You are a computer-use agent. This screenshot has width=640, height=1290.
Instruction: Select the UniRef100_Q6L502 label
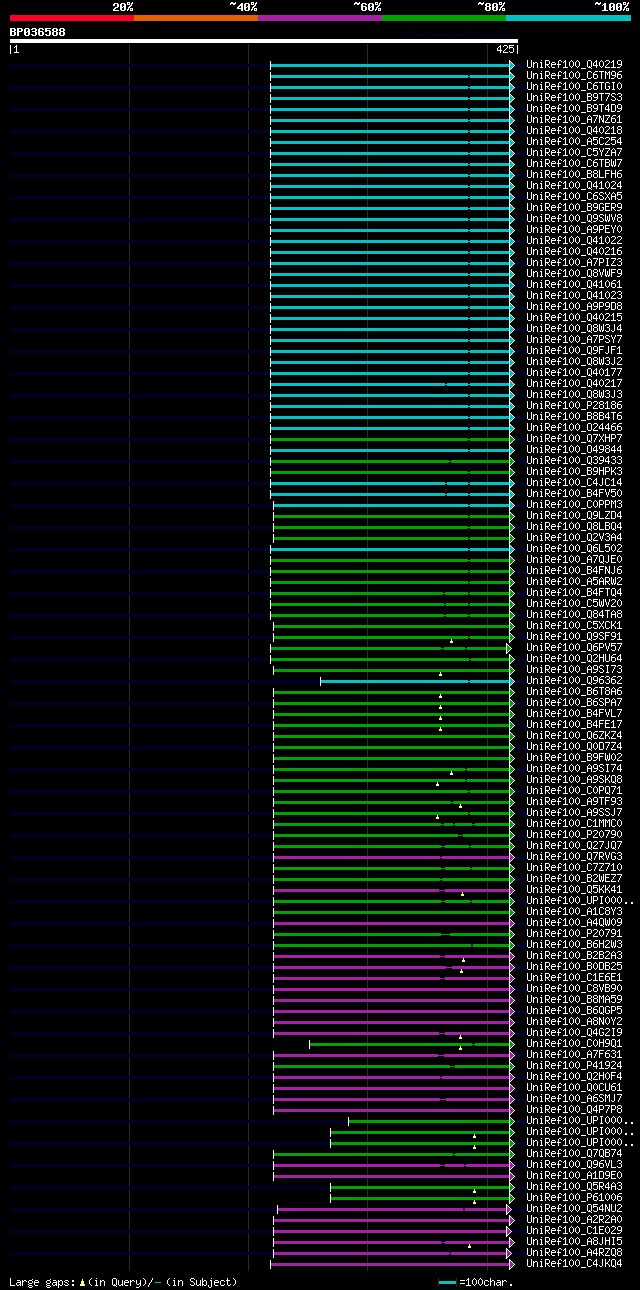(x=574, y=549)
